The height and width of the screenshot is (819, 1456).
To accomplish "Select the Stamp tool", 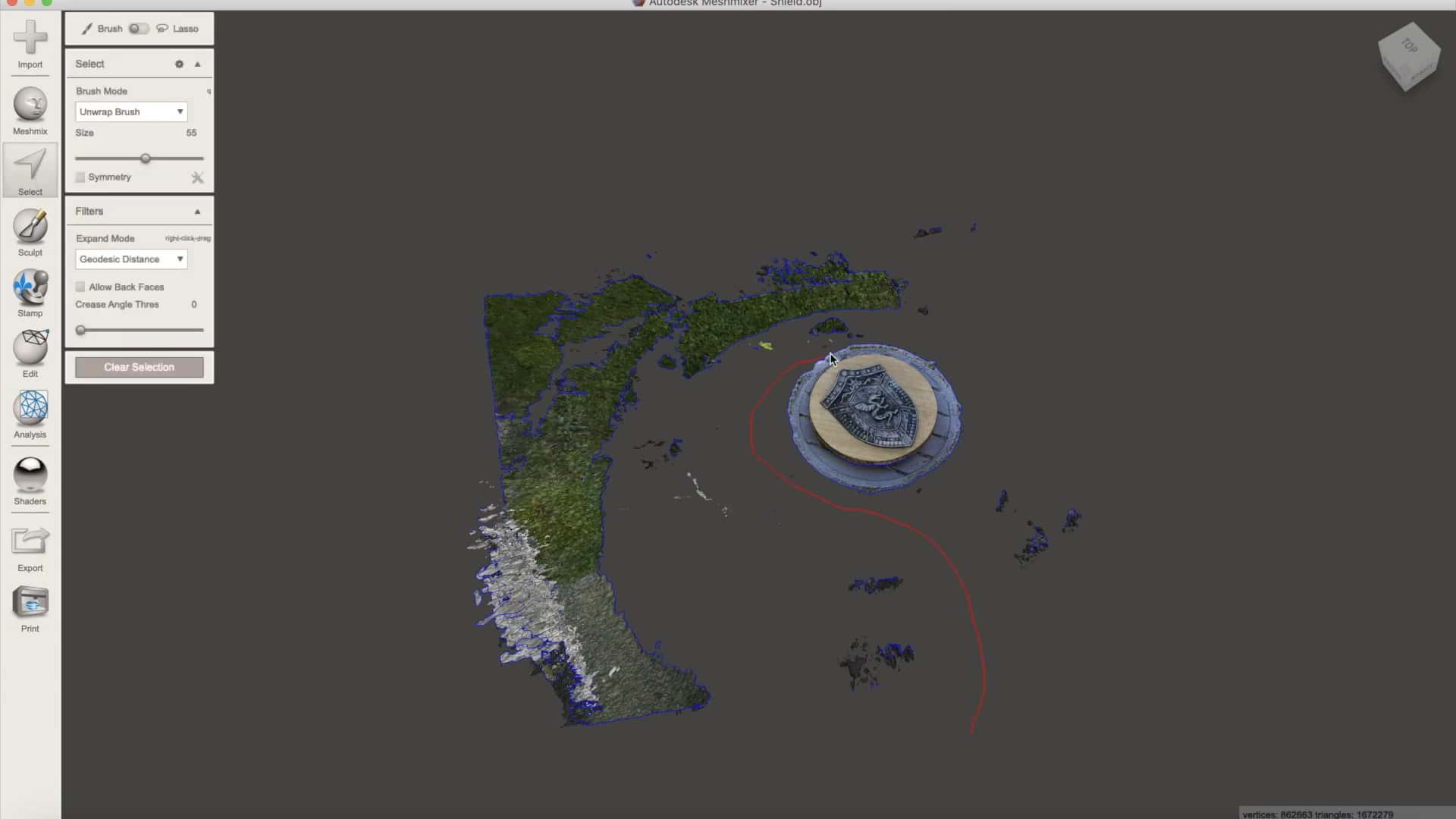I will pos(30,287).
